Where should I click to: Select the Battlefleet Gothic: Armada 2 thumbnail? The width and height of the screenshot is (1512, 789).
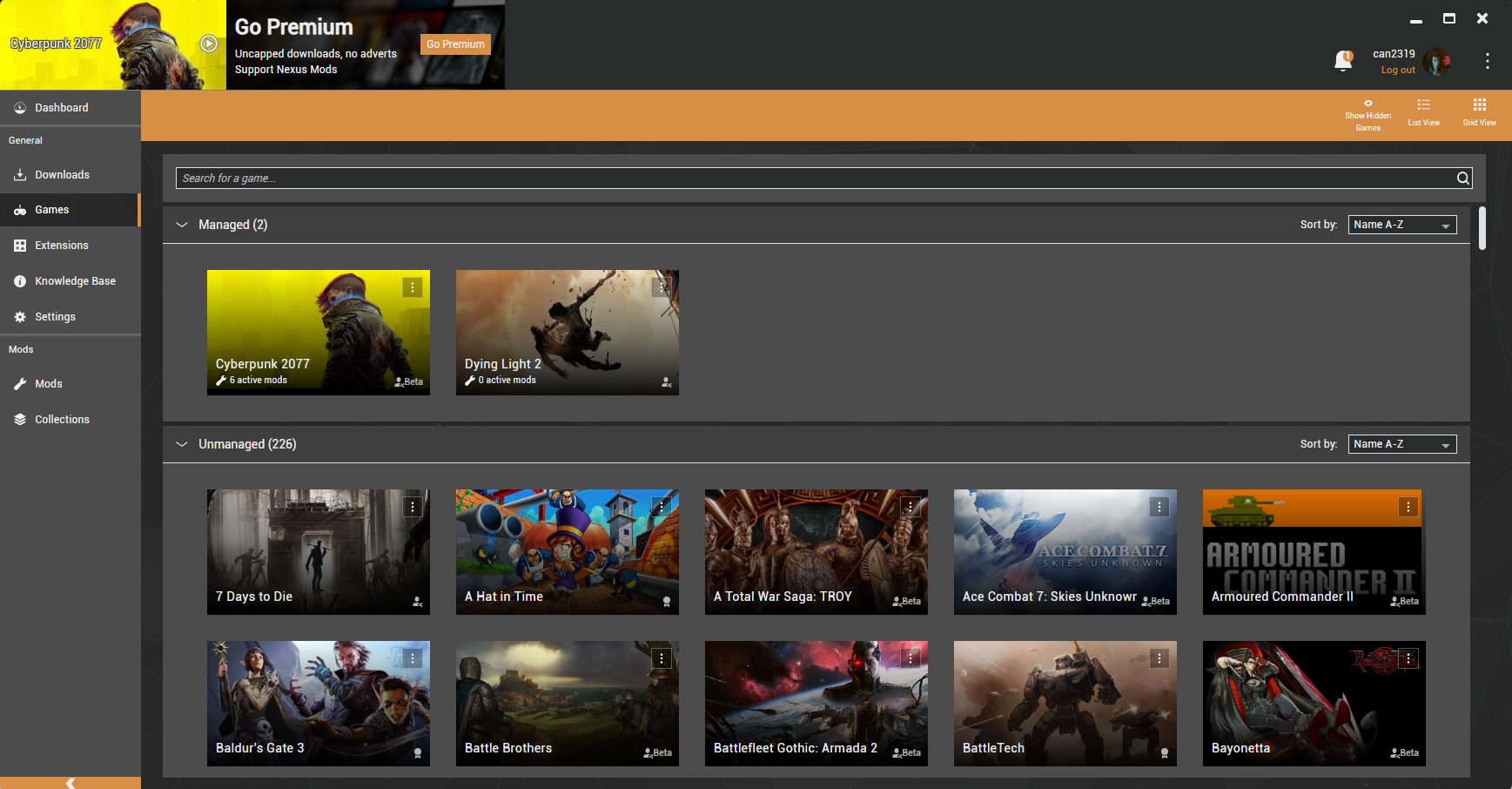tap(816, 704)
